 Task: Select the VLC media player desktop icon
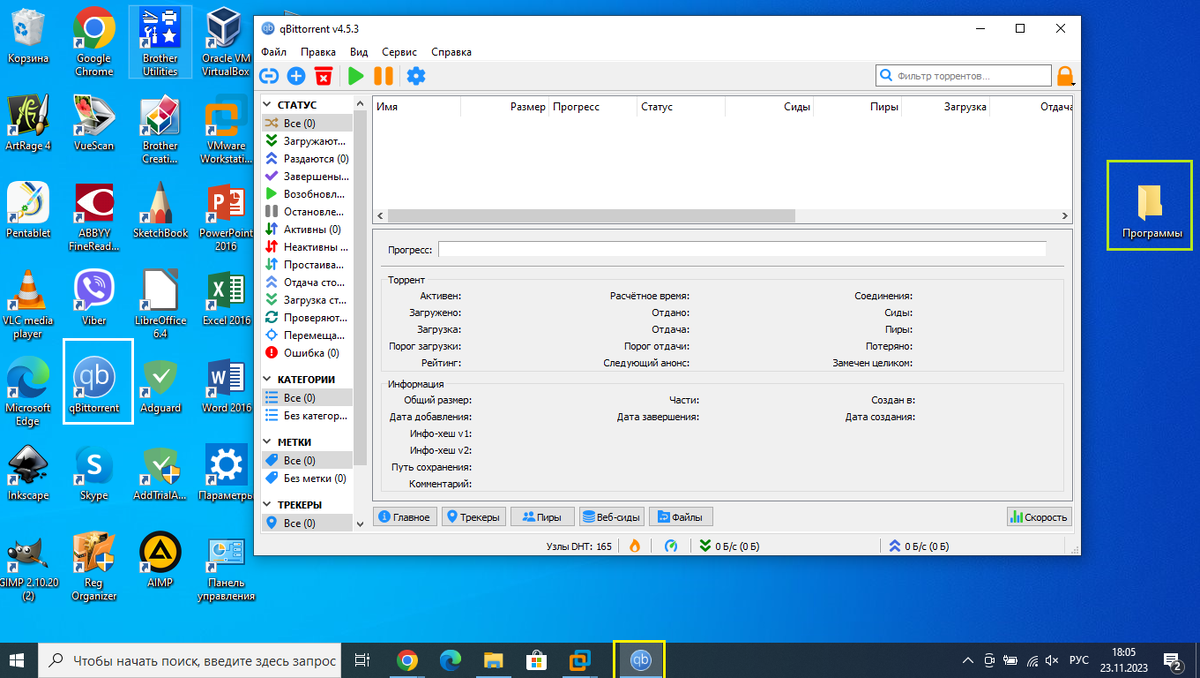coord(28,305)
